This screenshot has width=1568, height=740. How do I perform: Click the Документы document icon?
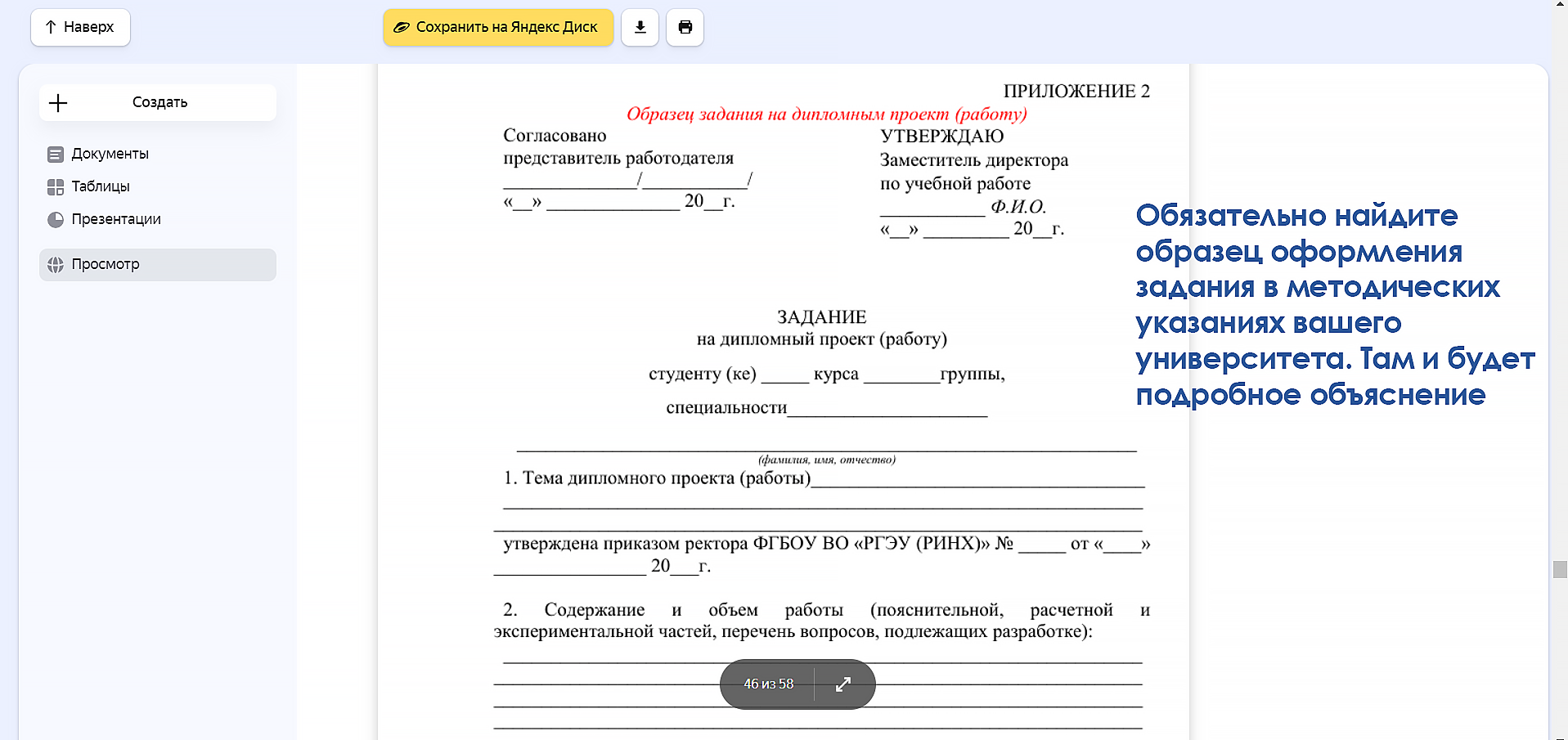(56, 154)
